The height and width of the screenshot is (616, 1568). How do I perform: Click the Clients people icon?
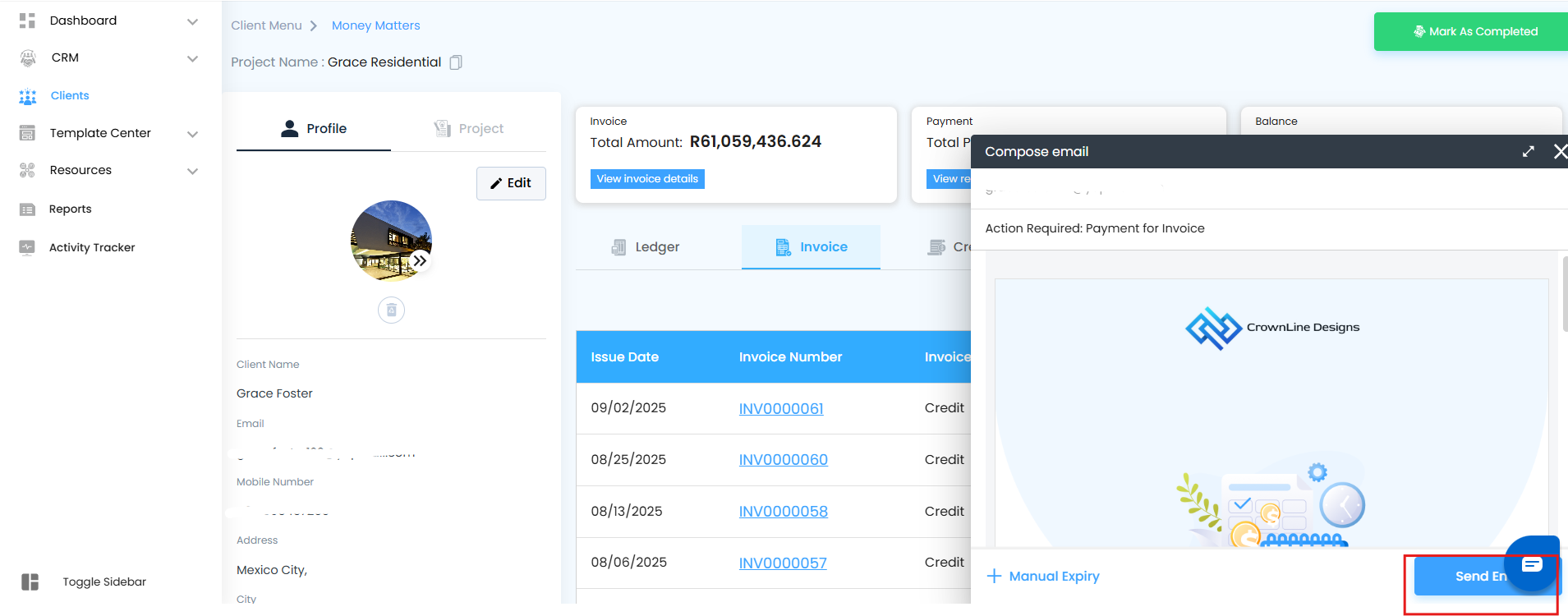coord(28,96)
